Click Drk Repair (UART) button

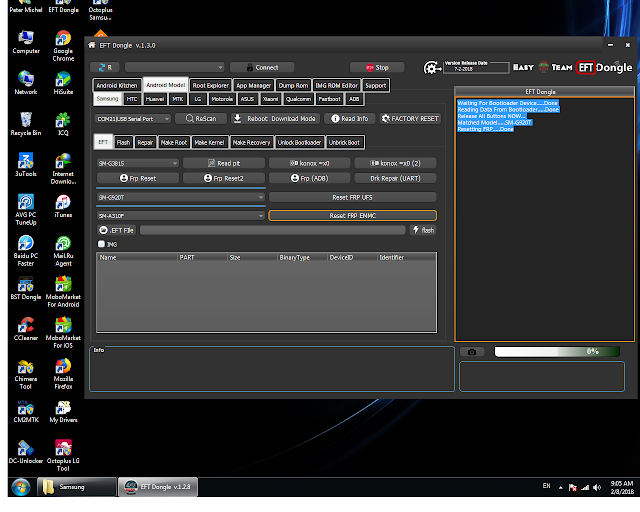tap(395, 178)
